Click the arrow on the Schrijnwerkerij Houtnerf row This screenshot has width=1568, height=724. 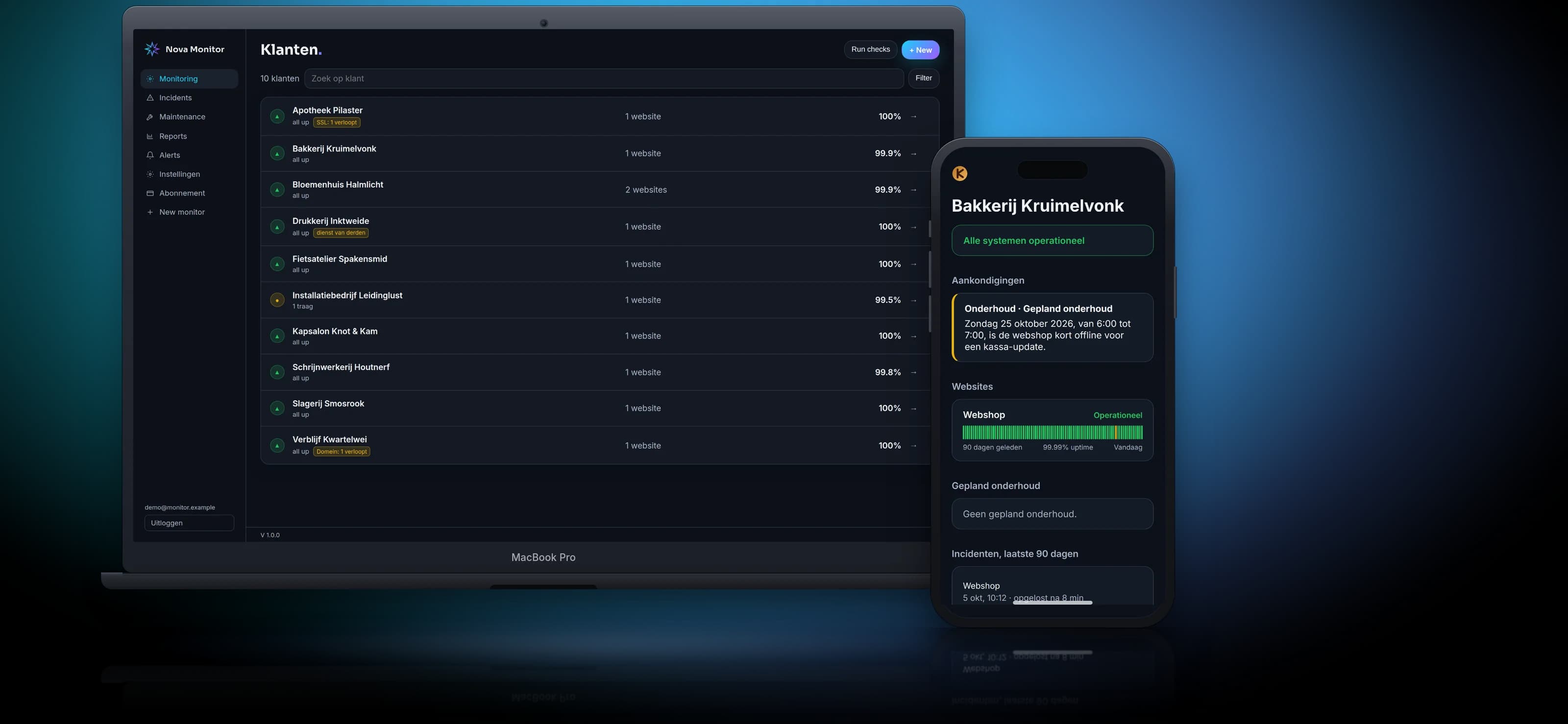tap(914, 372)
